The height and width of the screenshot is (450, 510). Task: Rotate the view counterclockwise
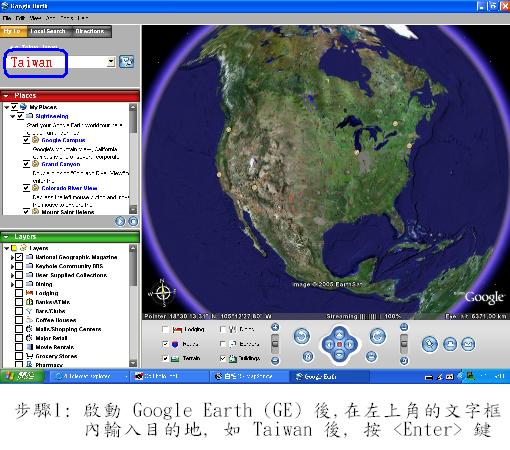point(302,336)
